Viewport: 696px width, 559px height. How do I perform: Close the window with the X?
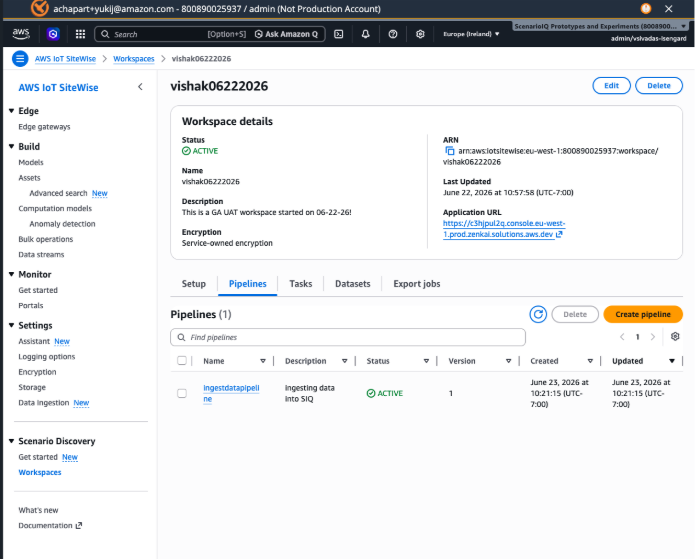point(669,8)
